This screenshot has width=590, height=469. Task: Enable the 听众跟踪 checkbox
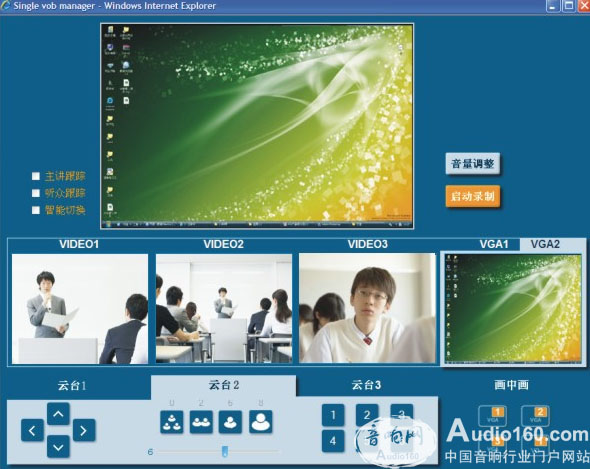pos(36,193)
